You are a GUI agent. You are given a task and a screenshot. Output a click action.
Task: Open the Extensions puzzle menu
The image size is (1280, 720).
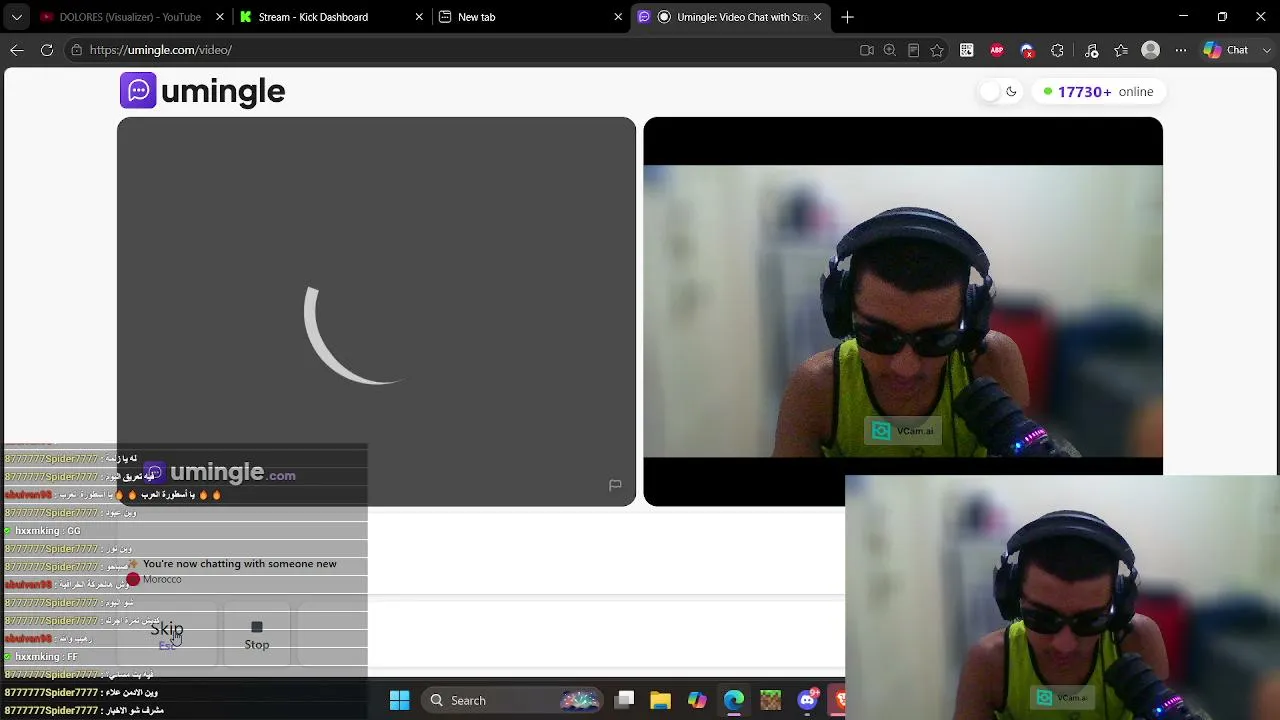coord(1057,50)
